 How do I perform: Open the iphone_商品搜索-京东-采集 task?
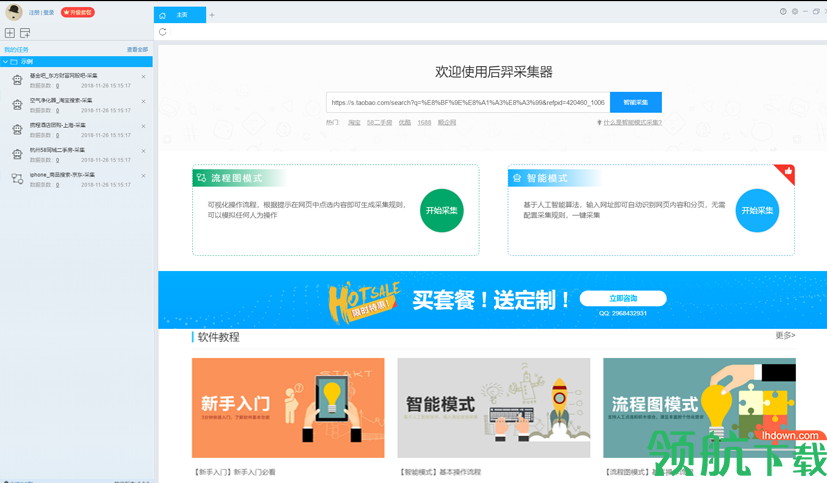click(x=62, y=175)
